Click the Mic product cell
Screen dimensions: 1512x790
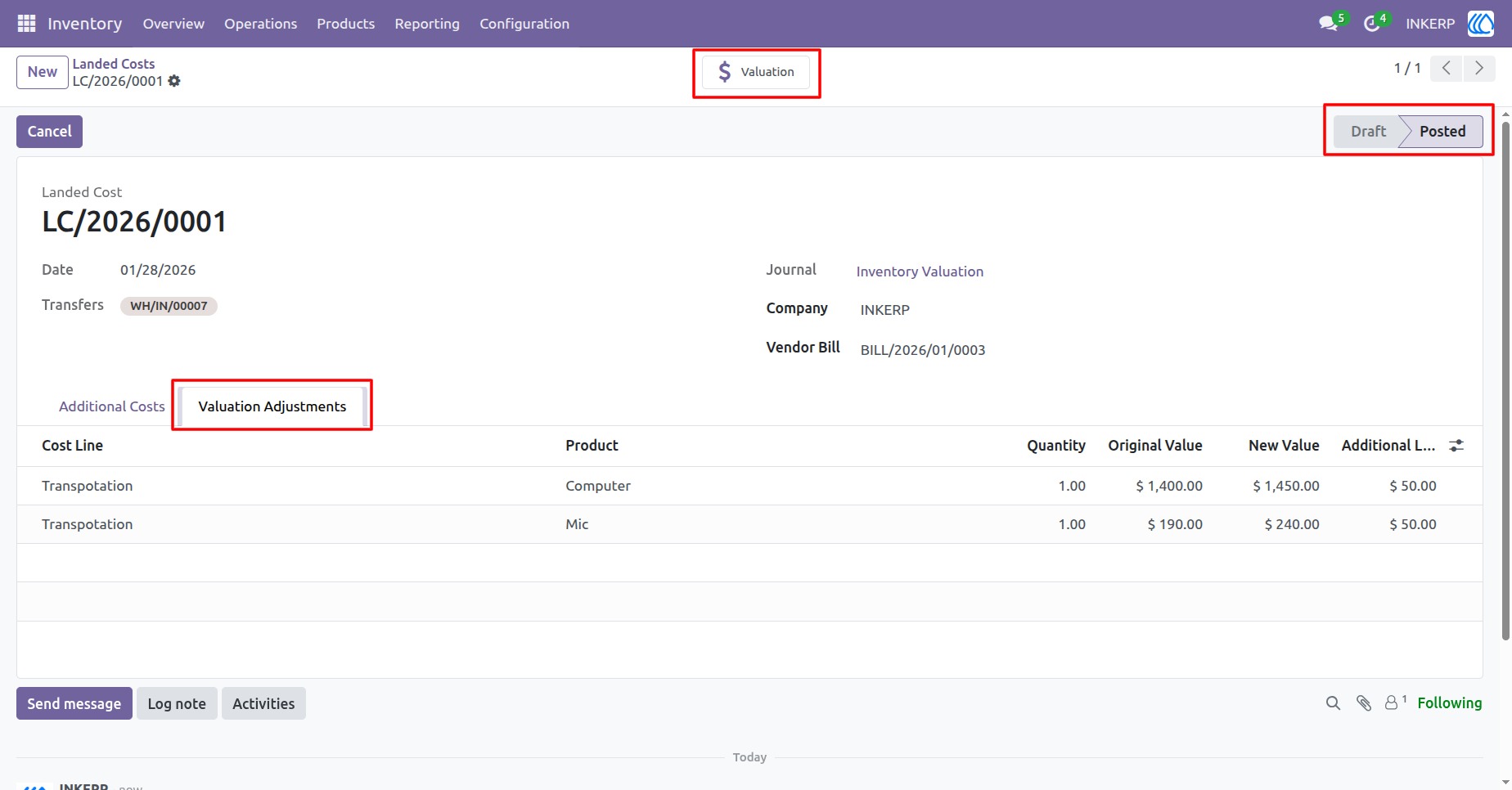[577, 524]
